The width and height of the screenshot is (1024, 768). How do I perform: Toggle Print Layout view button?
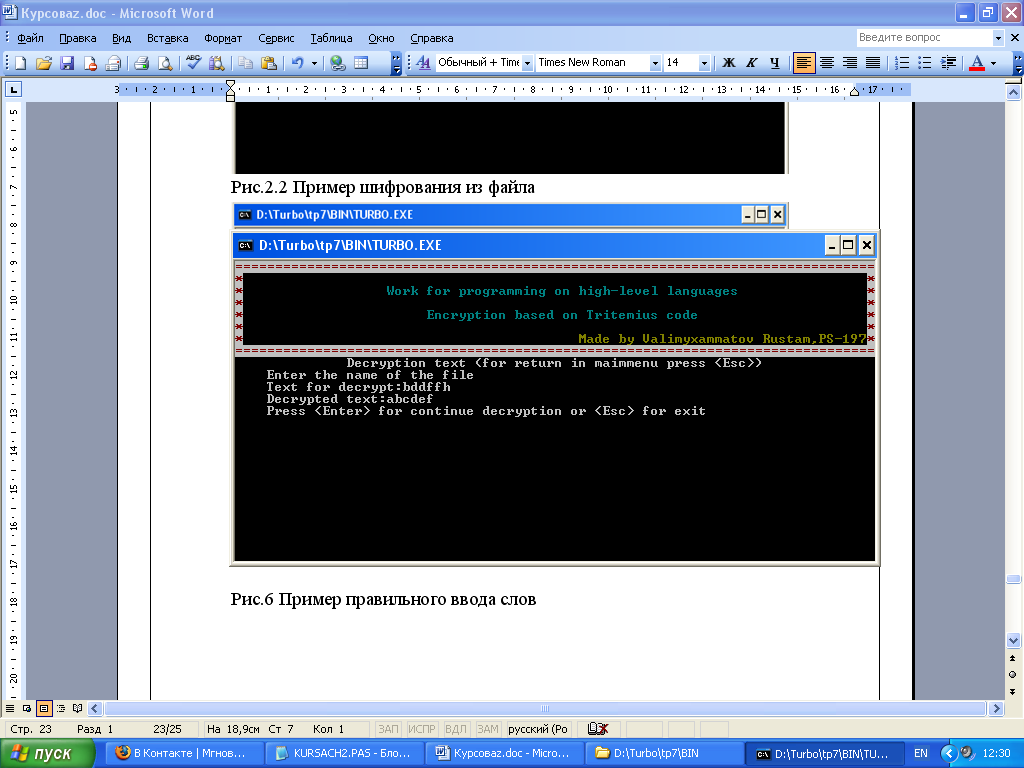click(x=44, y=709)
